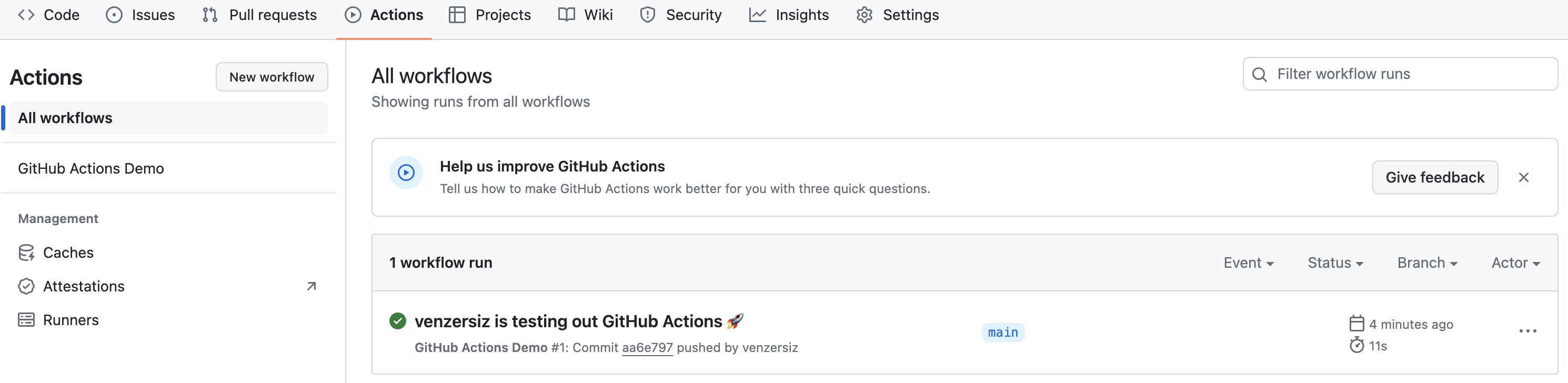Expand the Event filter dropdown
Image resolution: width=1568 pixels, height=383 pixels.
[1249, 263]
